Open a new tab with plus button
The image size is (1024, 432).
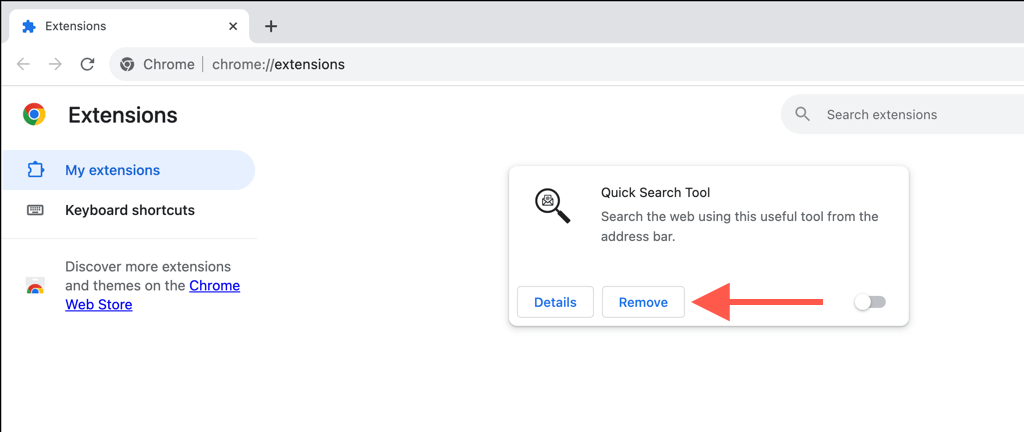(271, 26)
